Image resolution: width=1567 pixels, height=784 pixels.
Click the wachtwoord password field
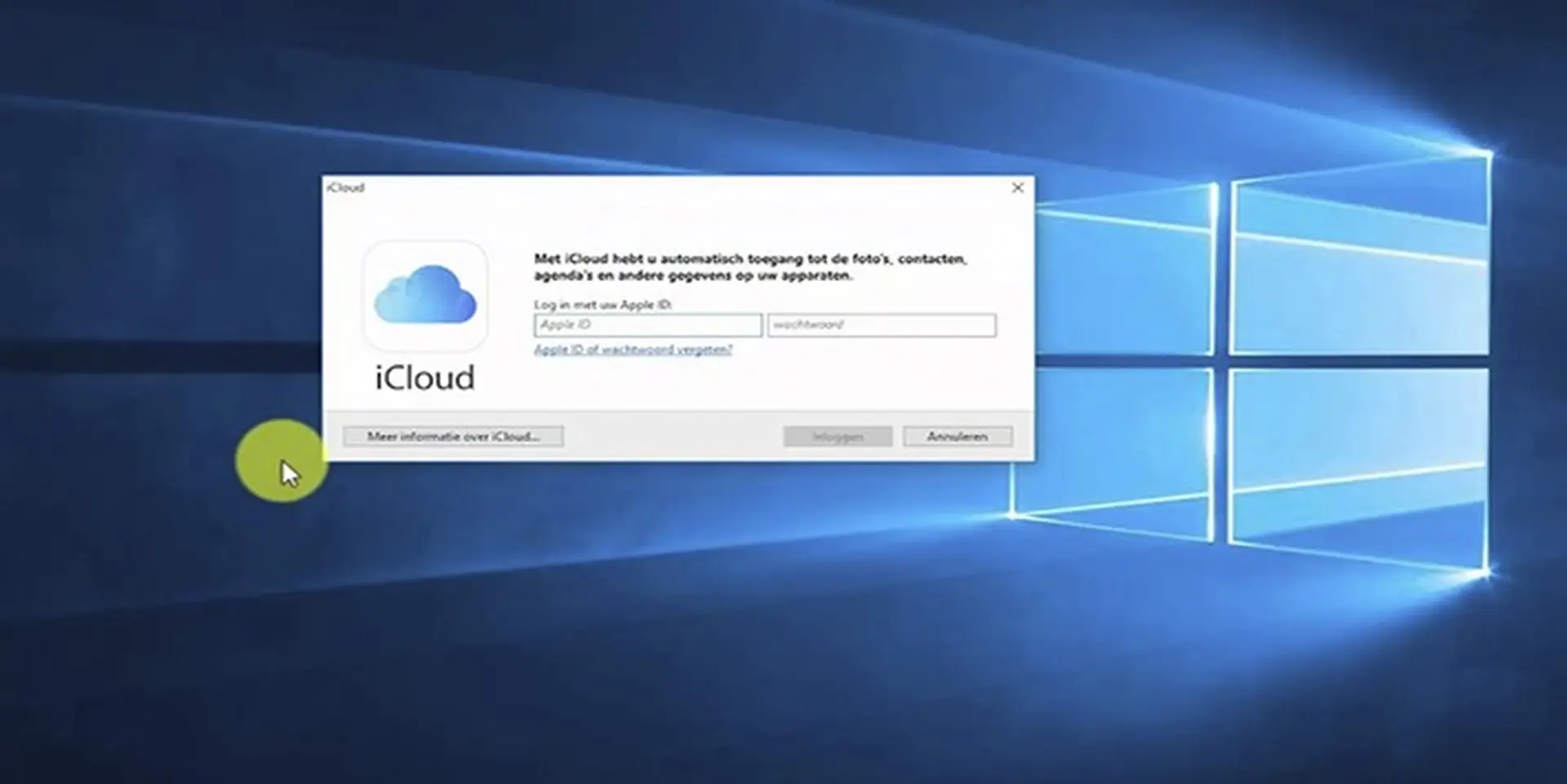pos(881,325)
